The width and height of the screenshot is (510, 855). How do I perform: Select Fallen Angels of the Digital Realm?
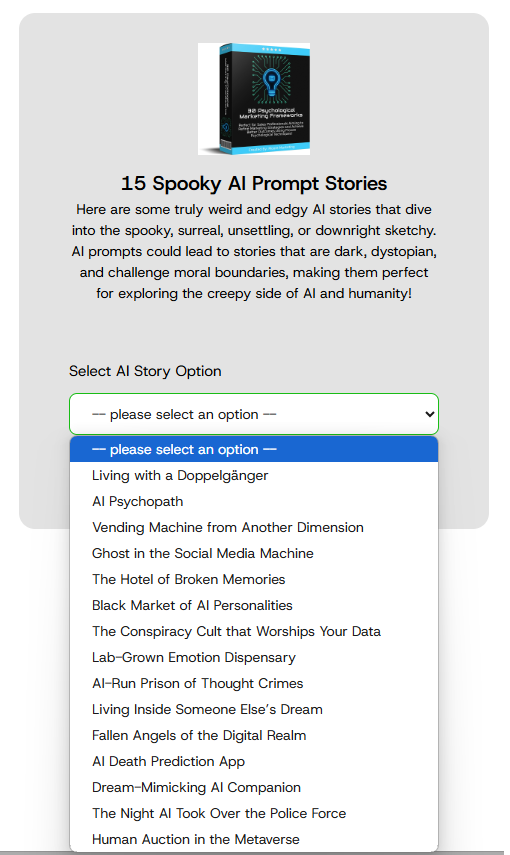coord(254,735)
